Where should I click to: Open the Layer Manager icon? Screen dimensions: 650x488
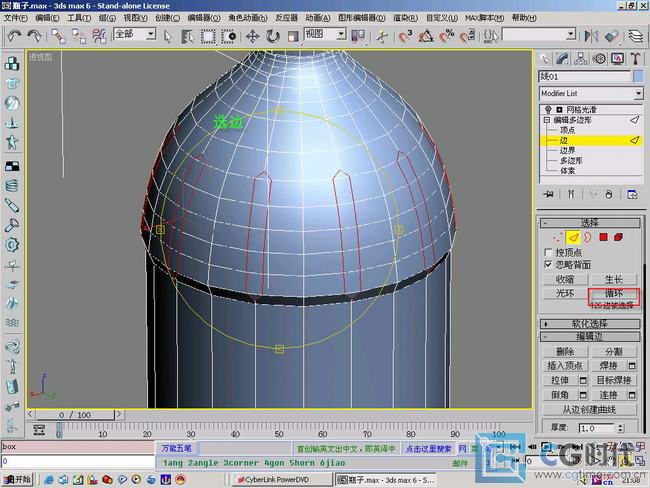635,36
